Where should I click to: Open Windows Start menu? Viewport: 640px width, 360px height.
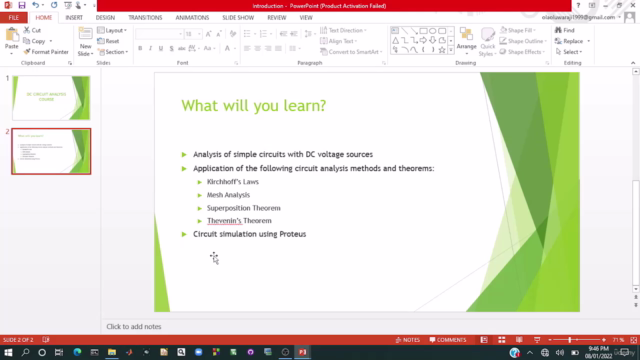pyautogui.click(x=8, y=352)
